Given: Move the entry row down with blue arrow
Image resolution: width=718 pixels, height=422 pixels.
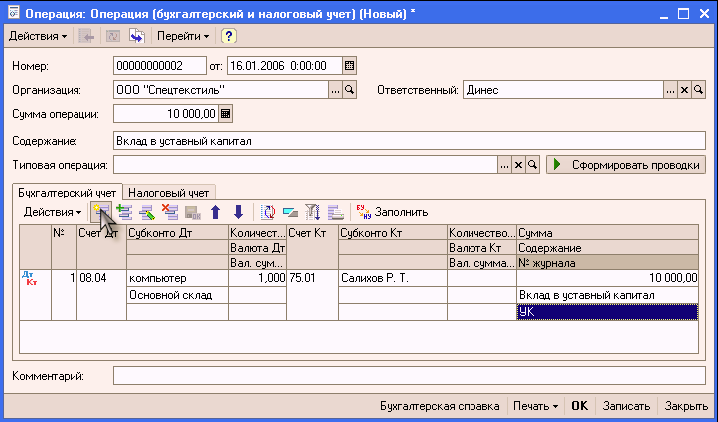Looking at the screenshot, I should coord(238,212).
